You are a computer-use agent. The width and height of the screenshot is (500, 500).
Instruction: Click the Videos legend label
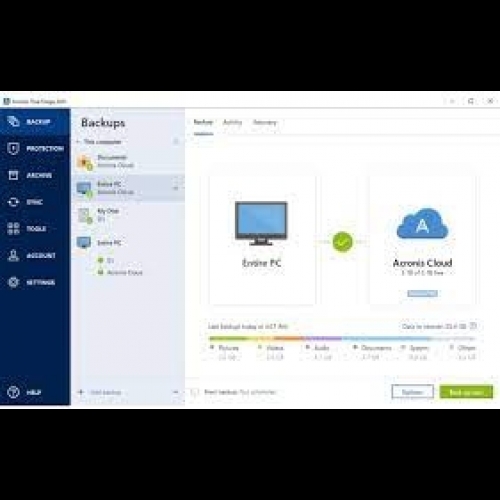click(x=275, y=348)
